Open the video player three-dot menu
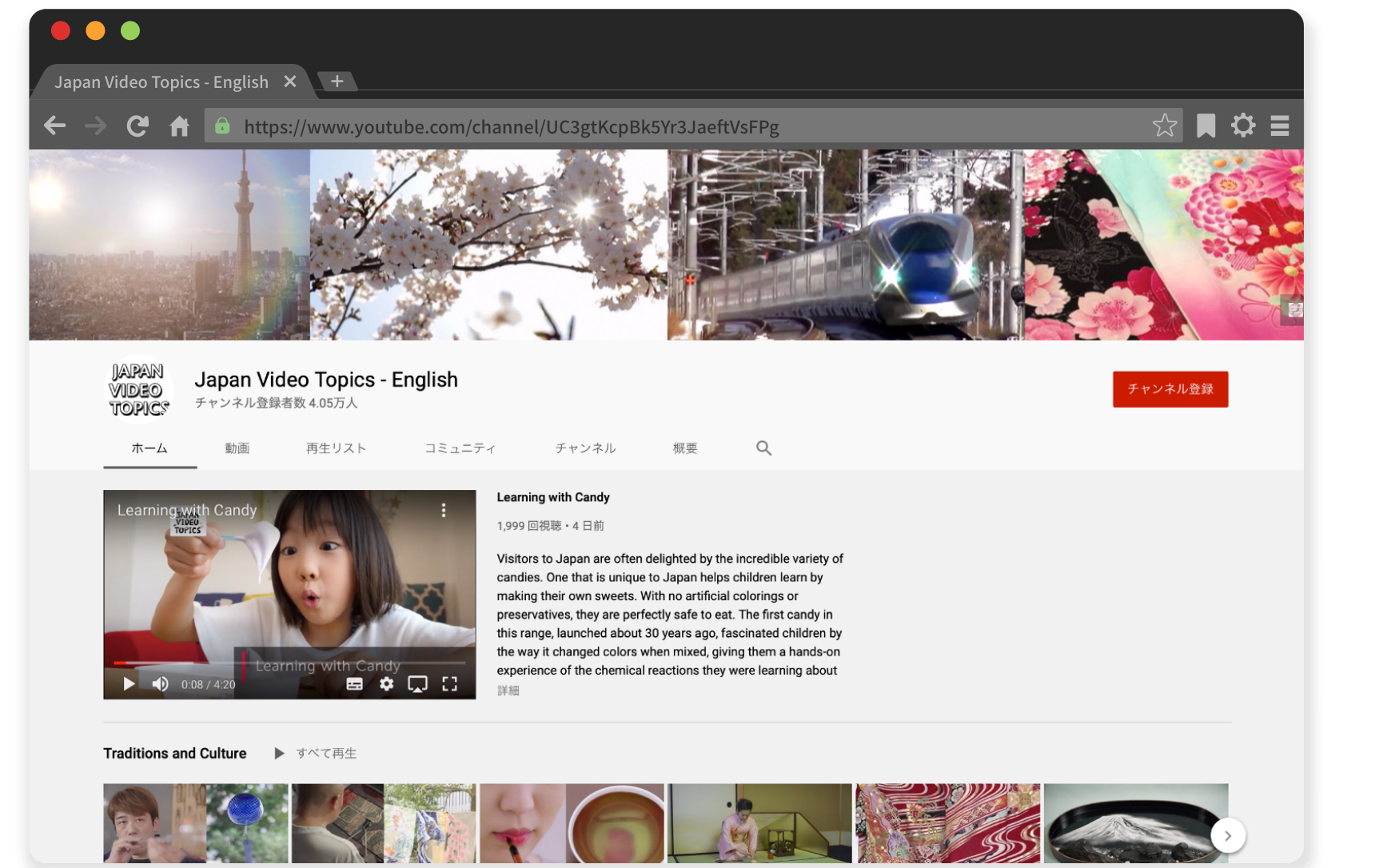Screen dimensions: 1379x868 point(444,510)
